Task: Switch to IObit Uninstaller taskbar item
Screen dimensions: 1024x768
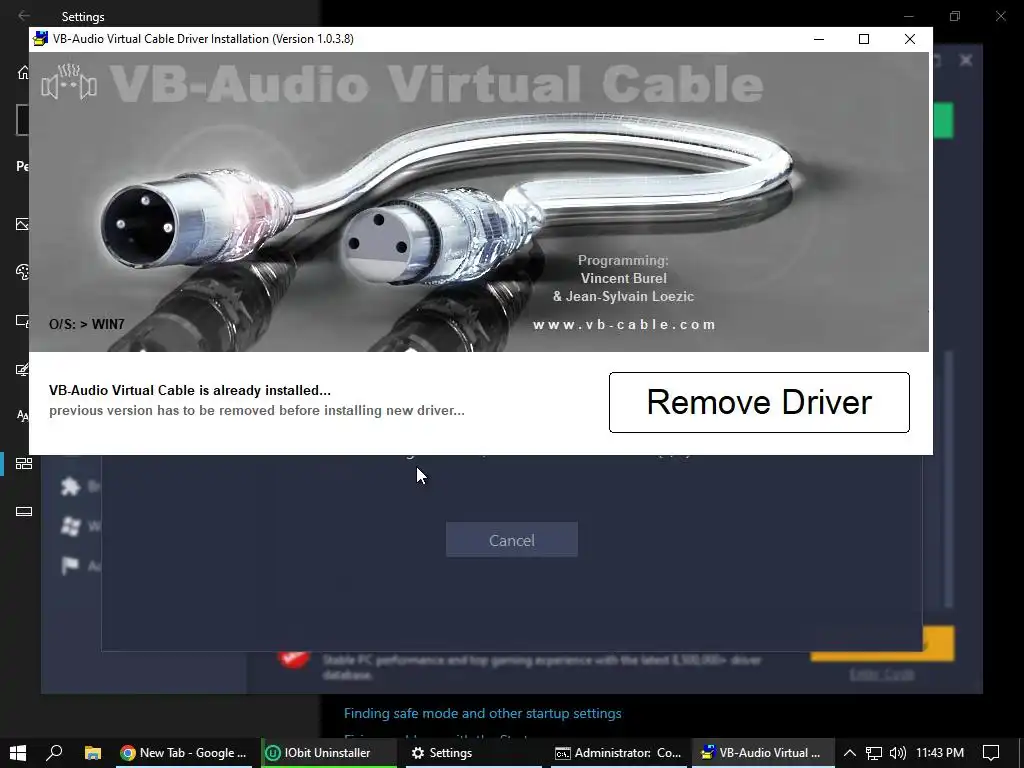Action: point(328,752)
